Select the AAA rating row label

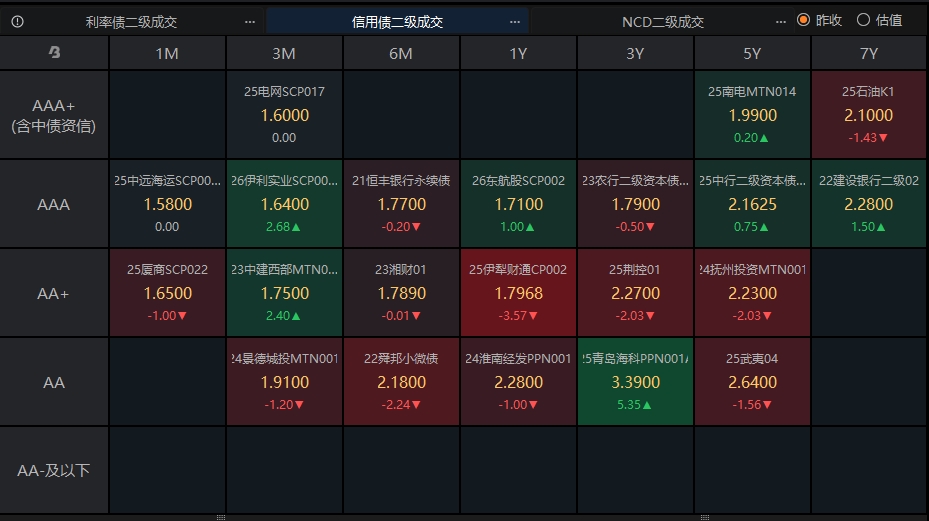54,204
